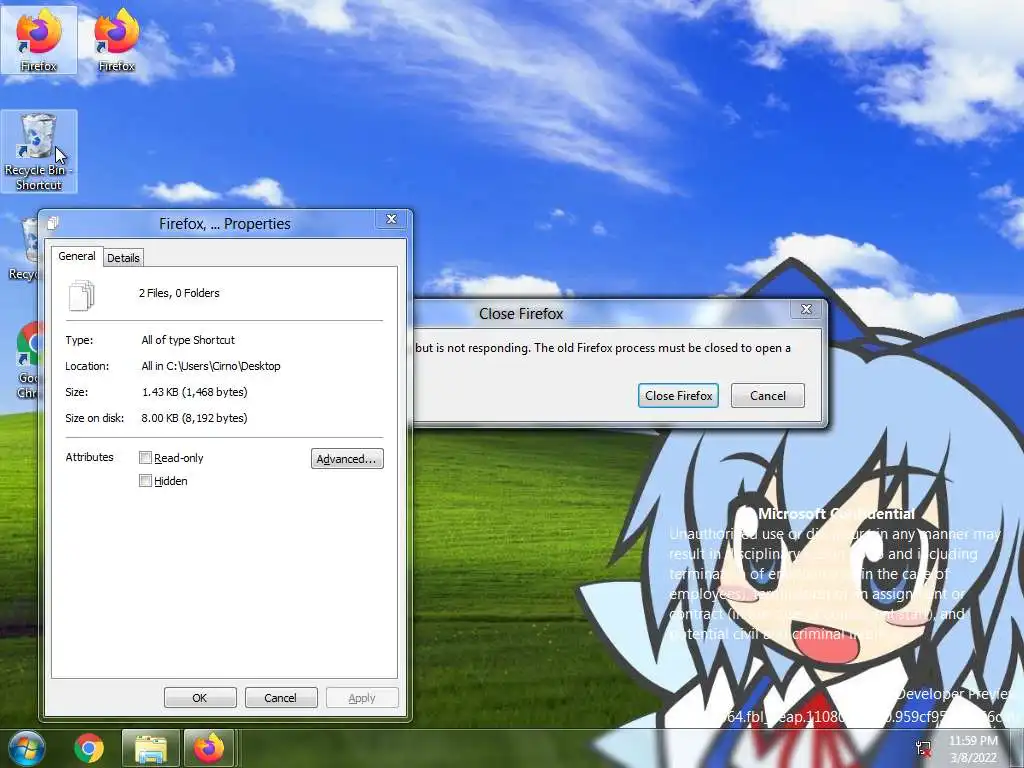Click the size on disk '8.00 KB (8,192 bytes)'
Viewport: 1024px width, 768px height.
194,418
